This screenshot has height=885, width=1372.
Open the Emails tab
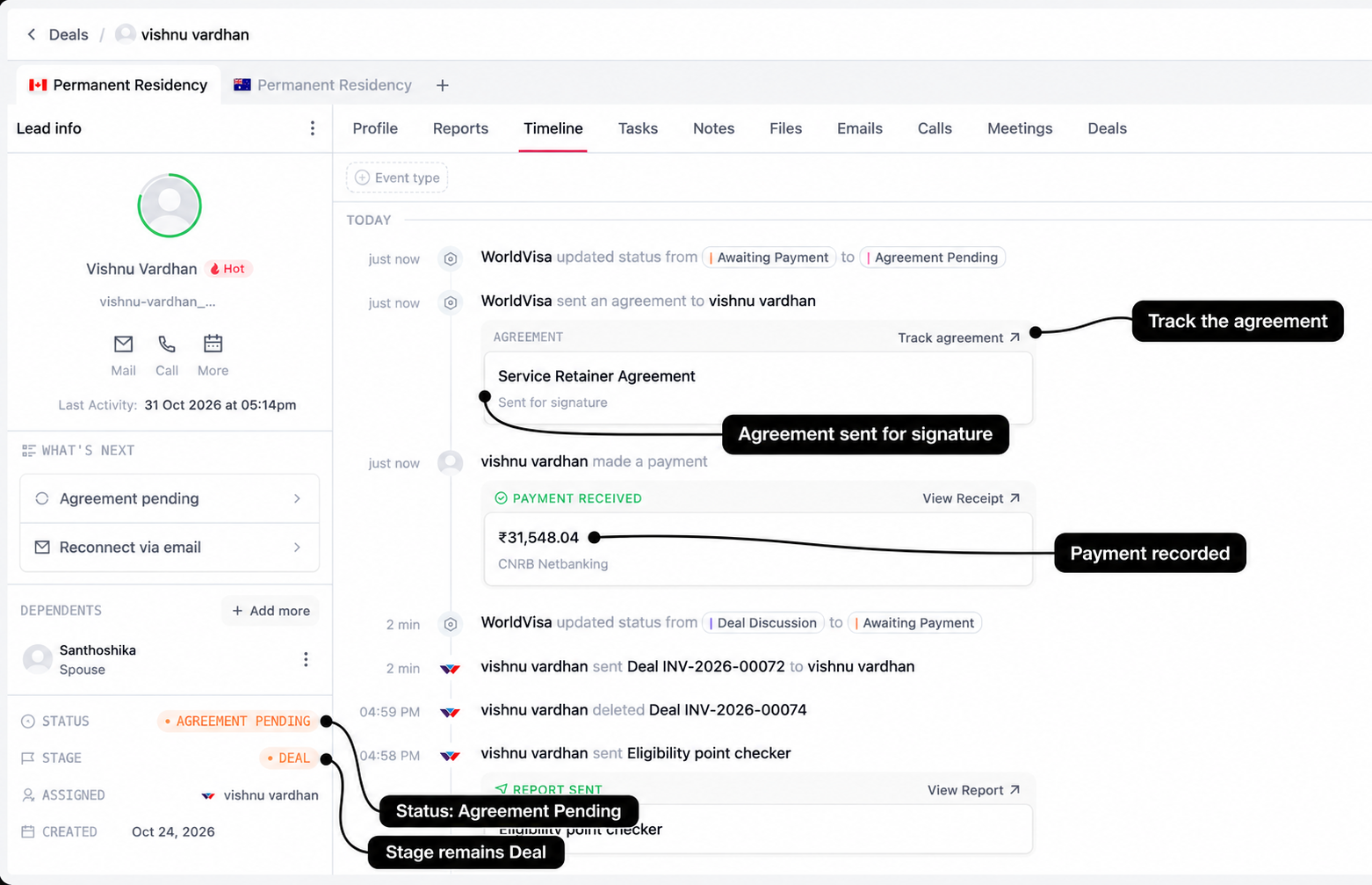pyautogui.click(x=860, y=128)
